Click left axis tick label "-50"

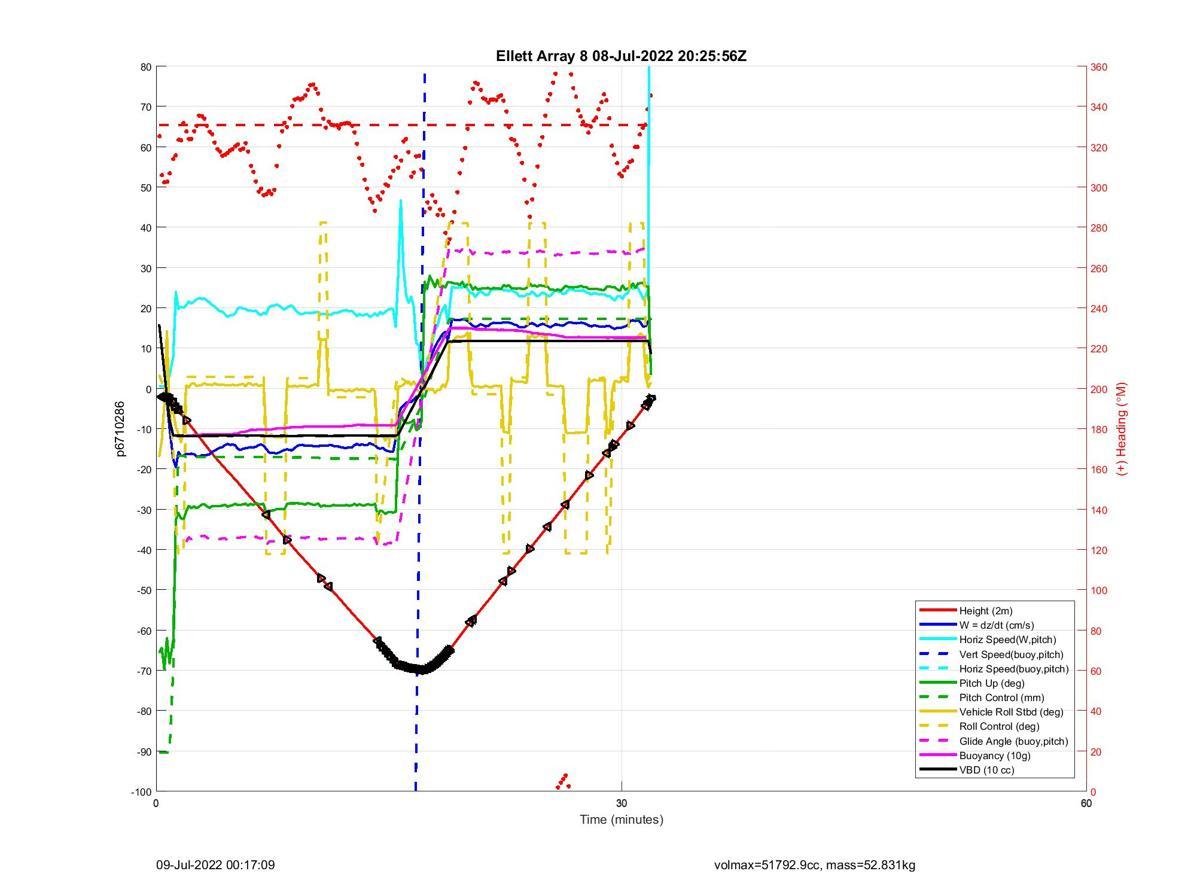[144, 590]
